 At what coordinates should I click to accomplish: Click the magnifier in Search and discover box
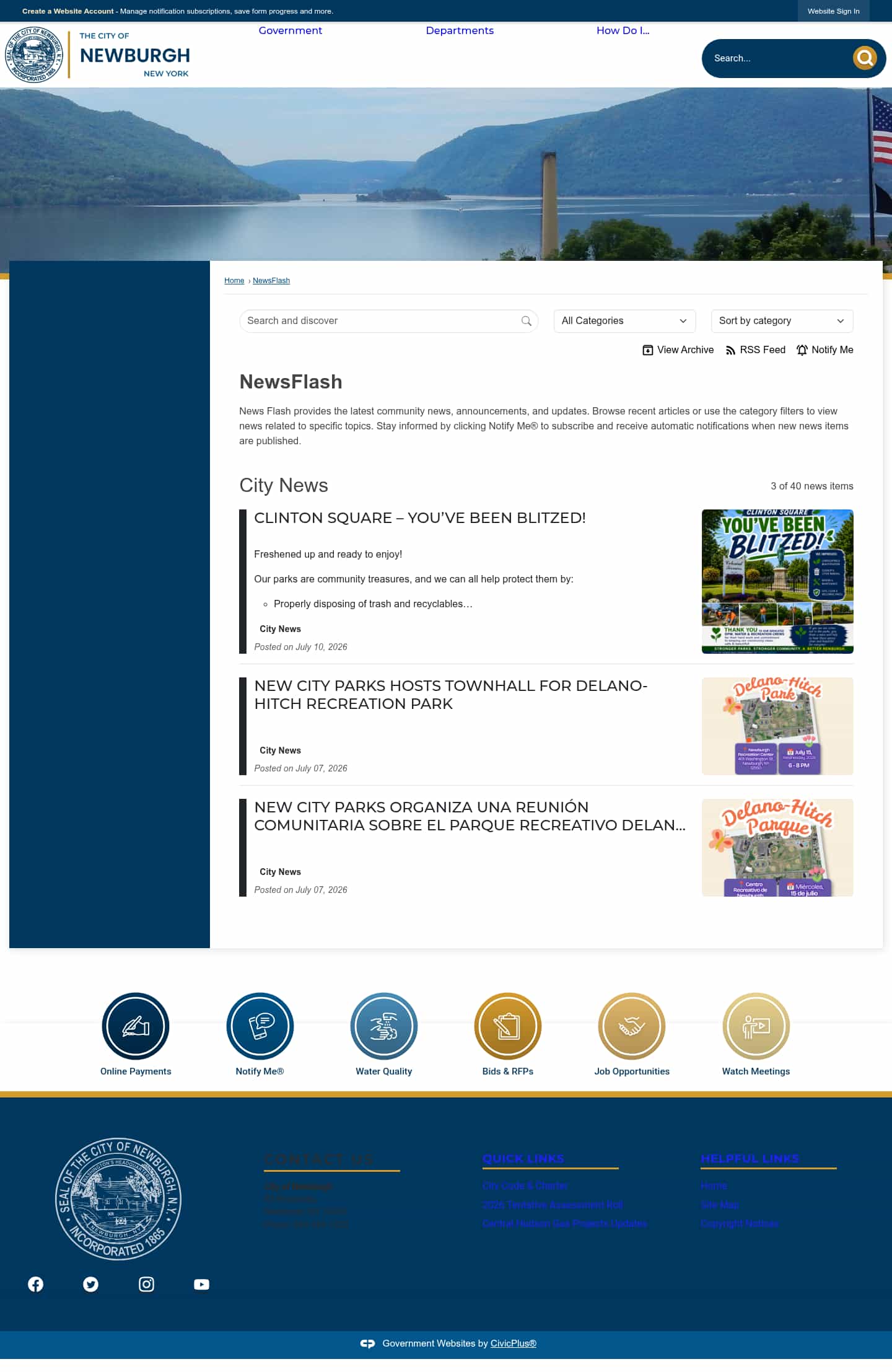point(526,321)
